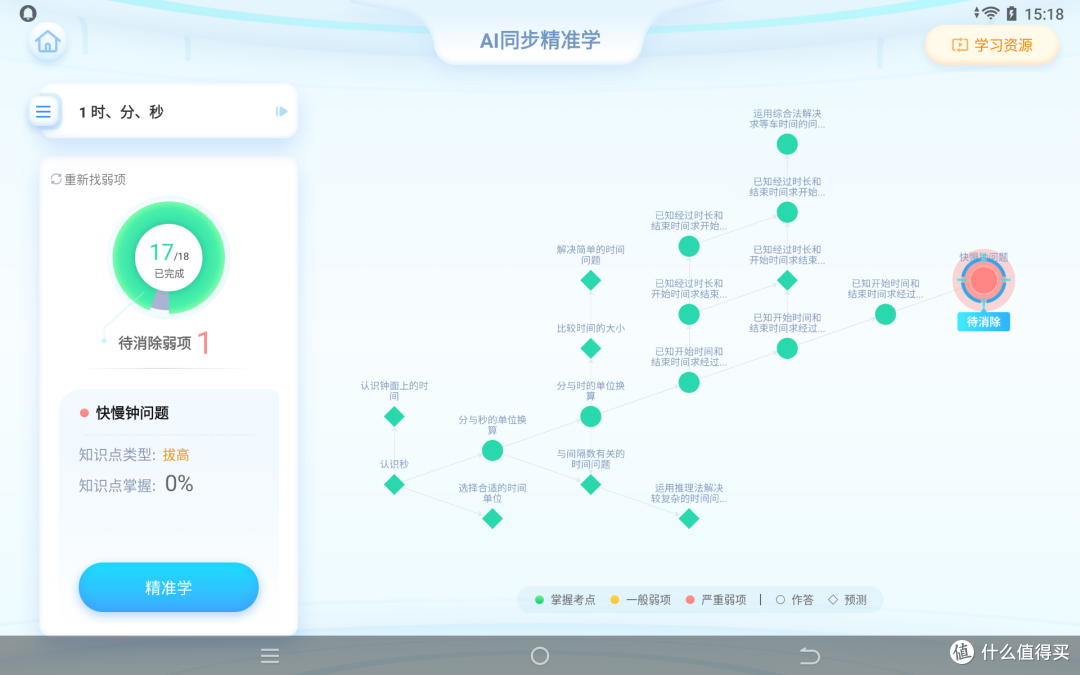Open the Android recent-apps menu button
Image resolution: width=1080 pixels, height=675 pixels.
tap(270, 656)
